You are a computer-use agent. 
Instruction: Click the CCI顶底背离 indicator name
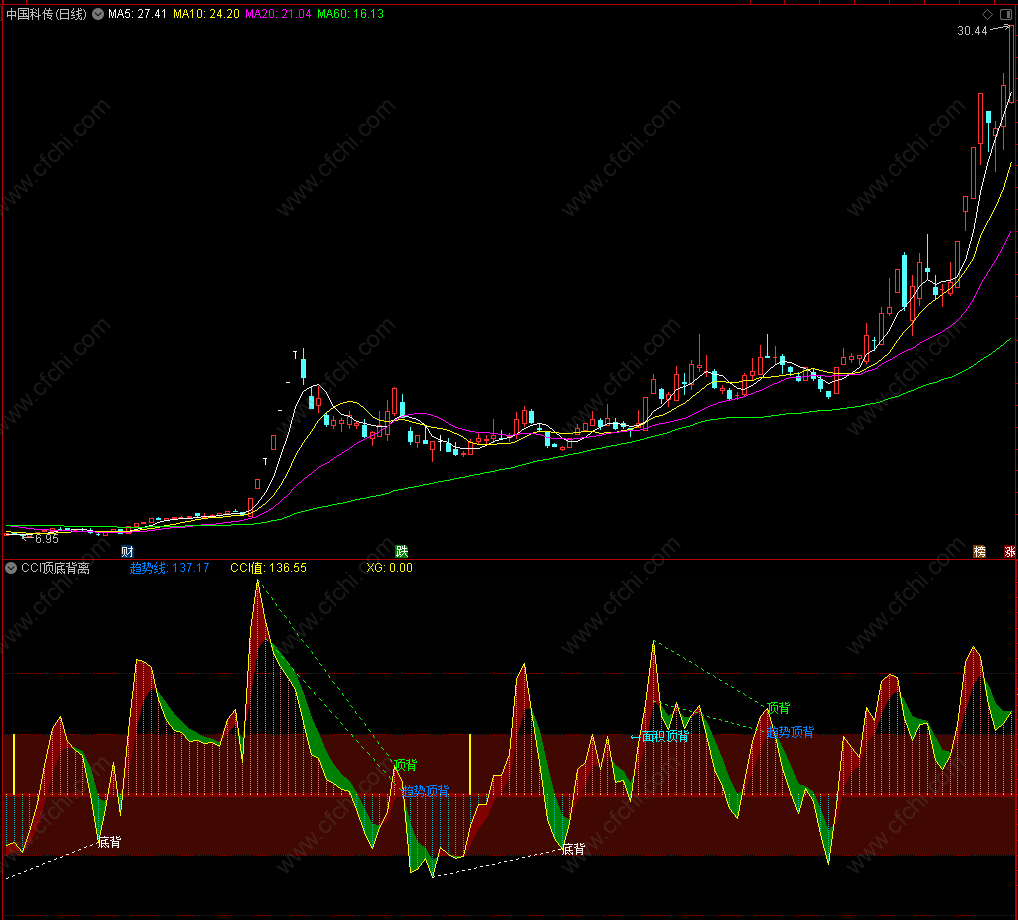pyautogui.click(x=55, y=568)
